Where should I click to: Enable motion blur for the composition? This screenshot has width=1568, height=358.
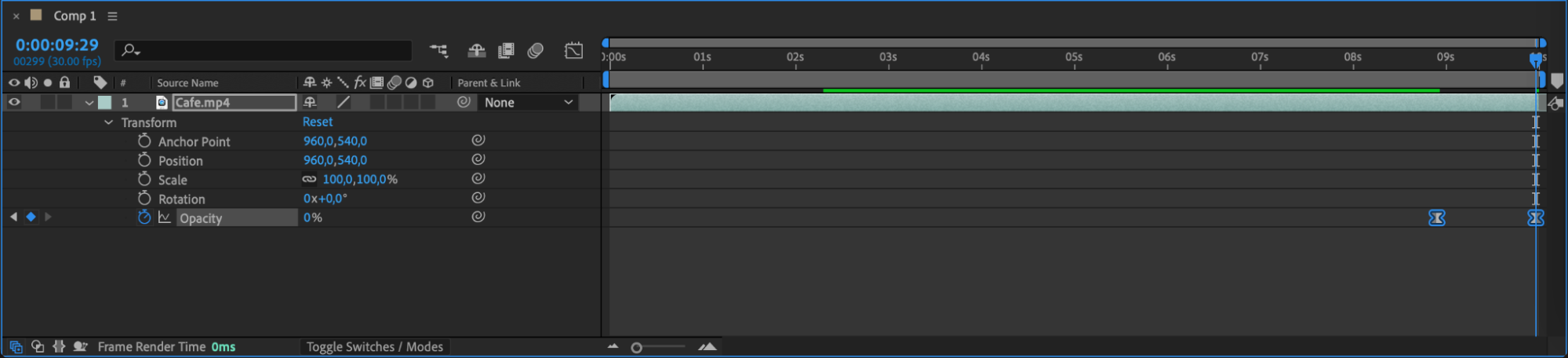(x=536, y=51)
